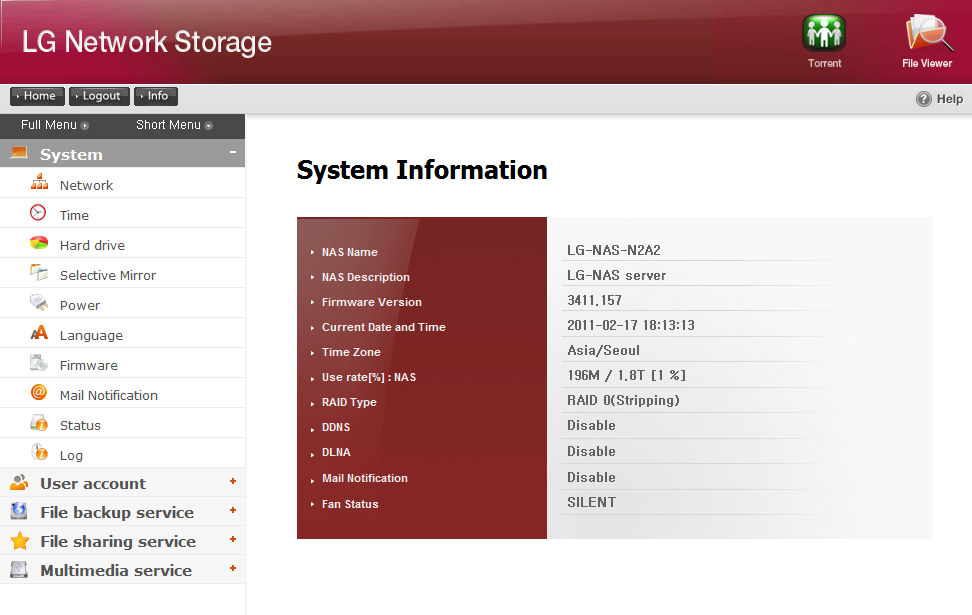Viewport: 972px width, 615px height.
Task: Switch to Full Menu
Action: tap(55, 125)
